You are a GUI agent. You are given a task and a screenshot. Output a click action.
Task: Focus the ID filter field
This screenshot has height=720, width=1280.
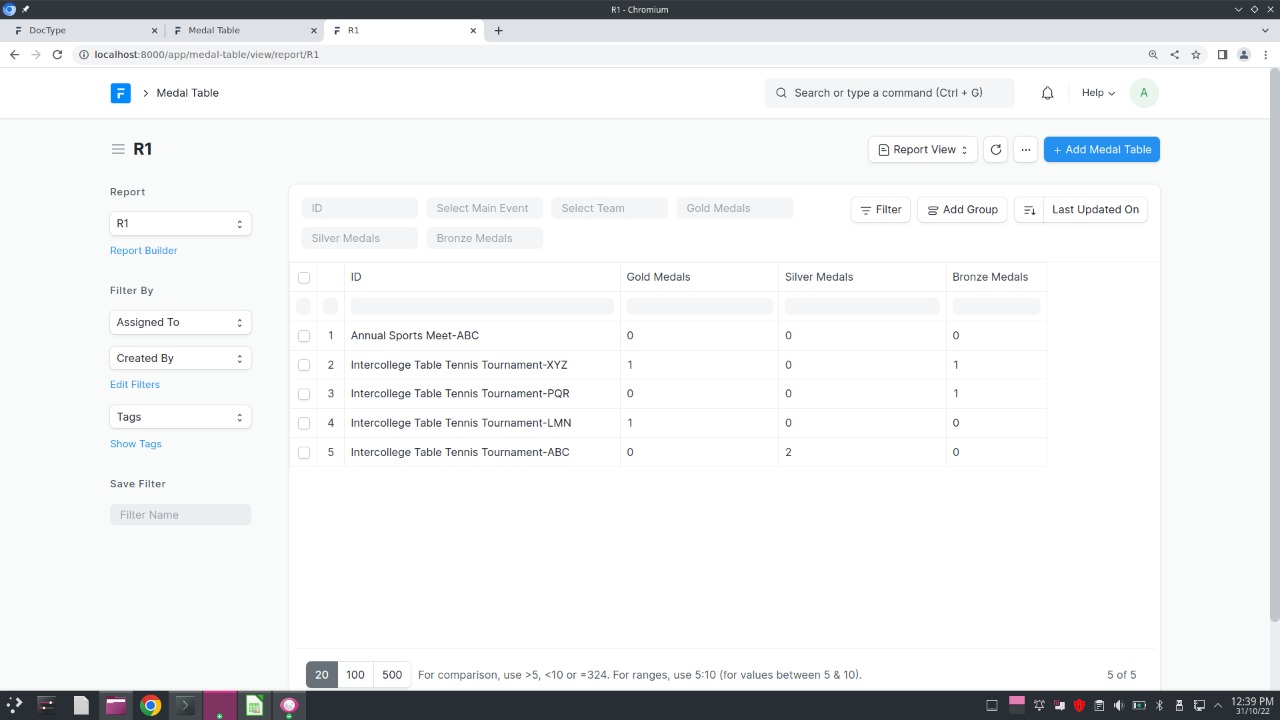point(359,208)
